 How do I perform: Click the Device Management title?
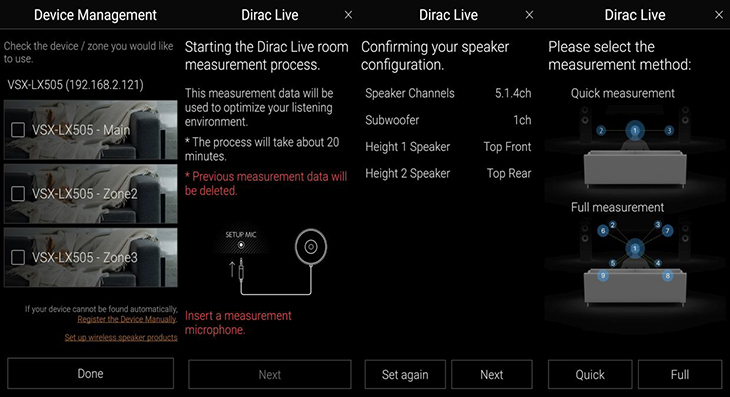[x=95, y=15]
